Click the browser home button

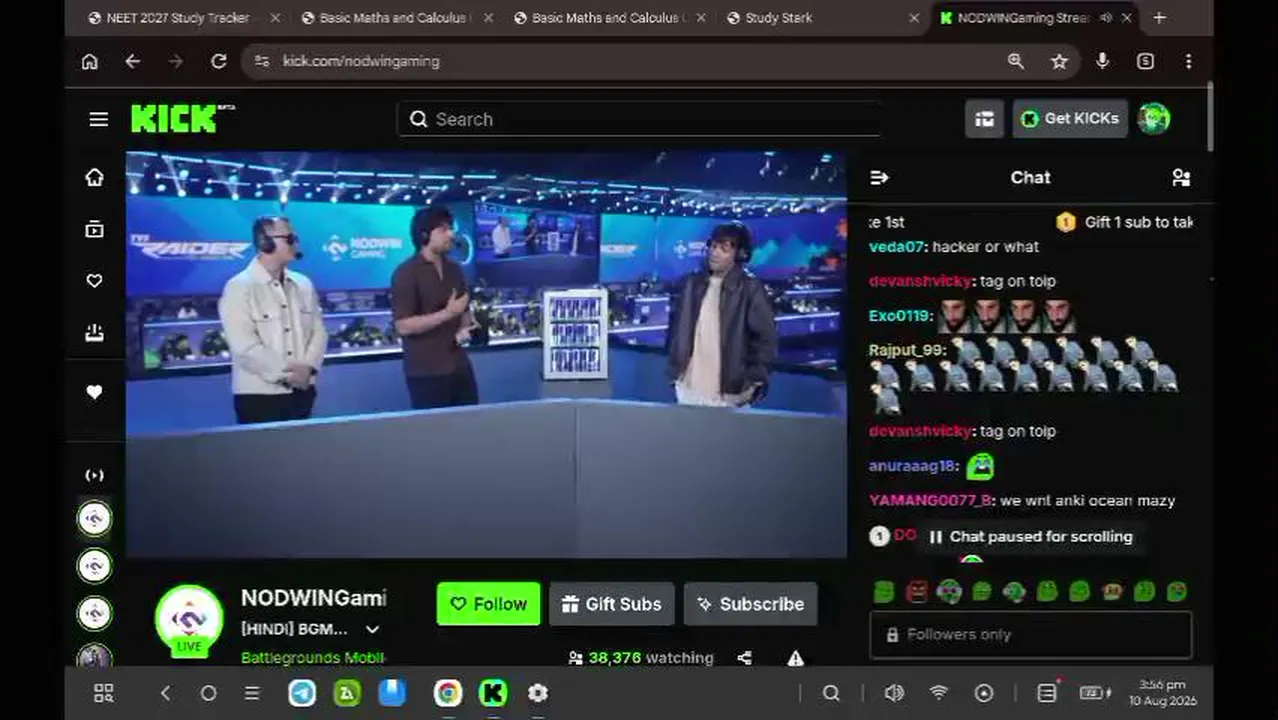tap(90, 61)
